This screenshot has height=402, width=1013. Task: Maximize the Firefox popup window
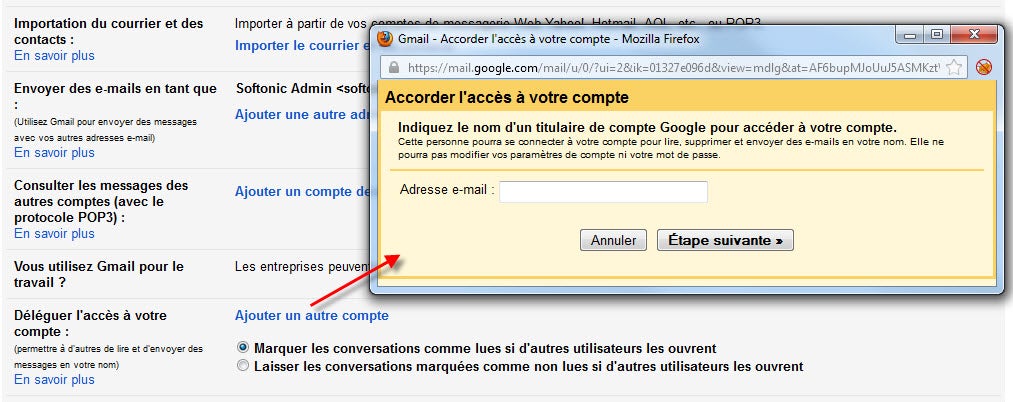pyautogui.click(x=937, y=36)
